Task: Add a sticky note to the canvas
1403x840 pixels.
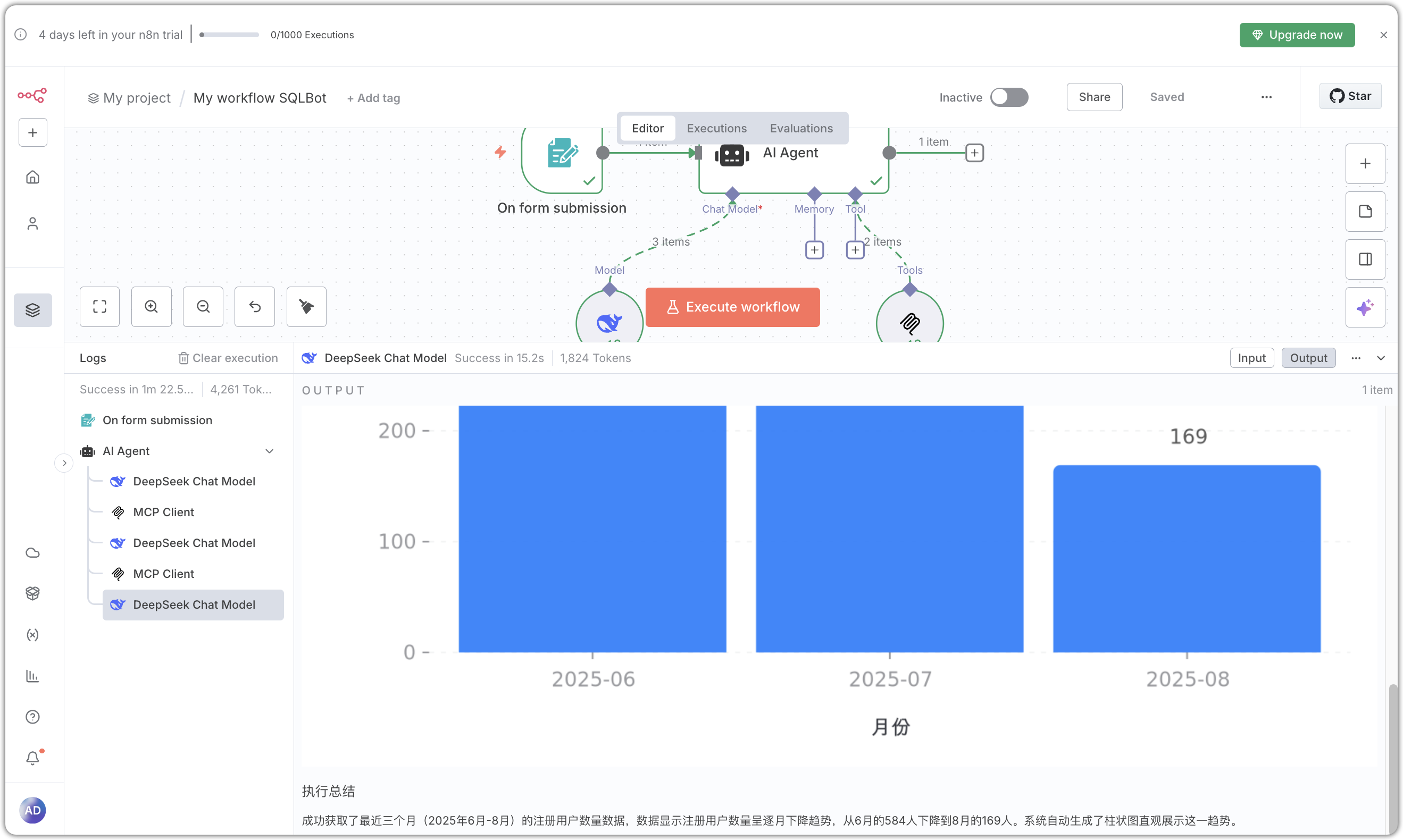Action: click(x=1365, y=212)
